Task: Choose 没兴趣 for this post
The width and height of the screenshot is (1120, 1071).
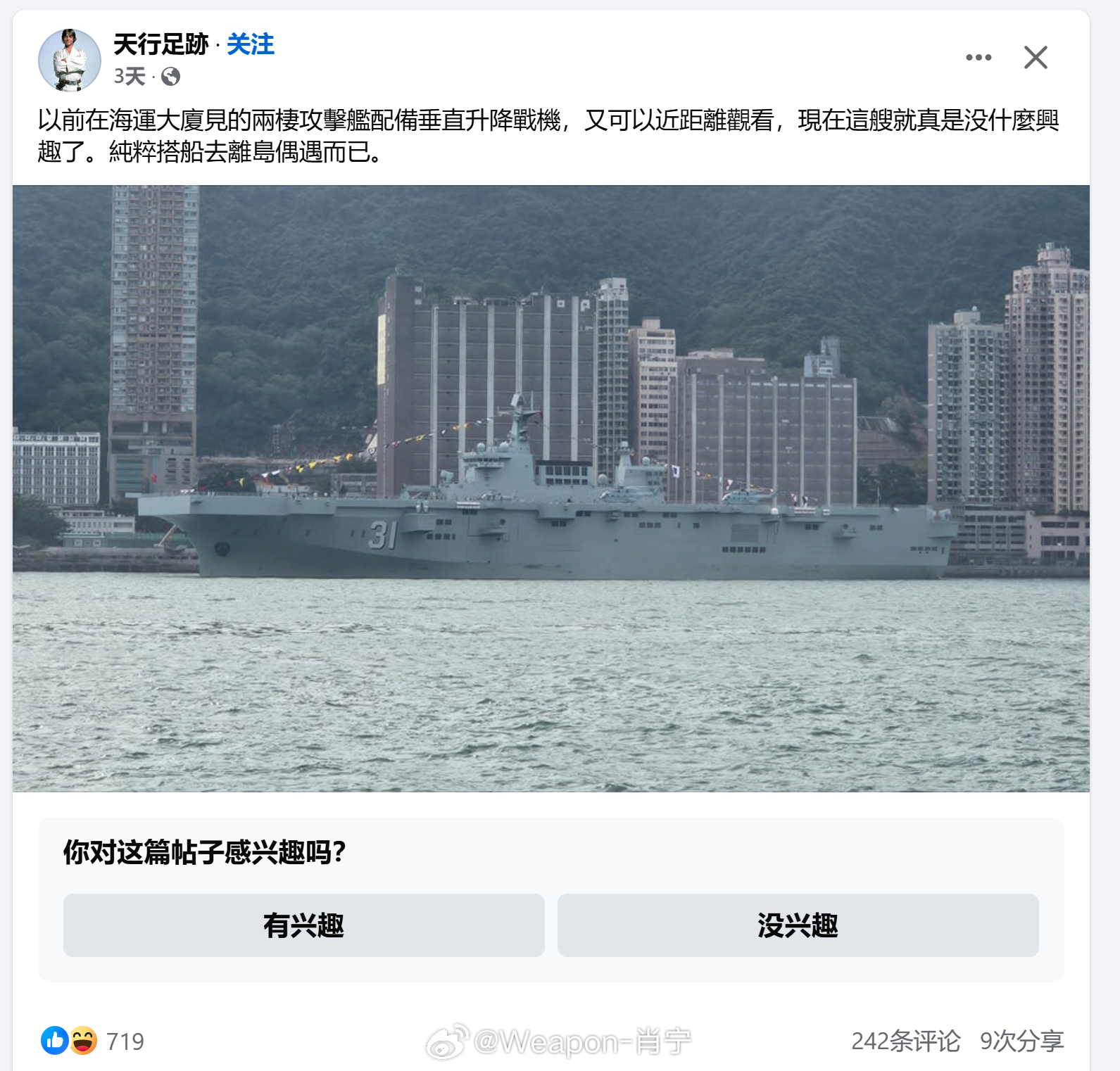Action: 798,925
